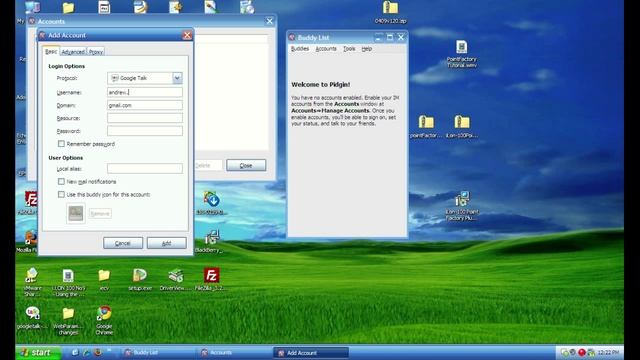Switch to the Basic tab
Viewport: 640px width, 360px height.
click(x=51, y=51)
